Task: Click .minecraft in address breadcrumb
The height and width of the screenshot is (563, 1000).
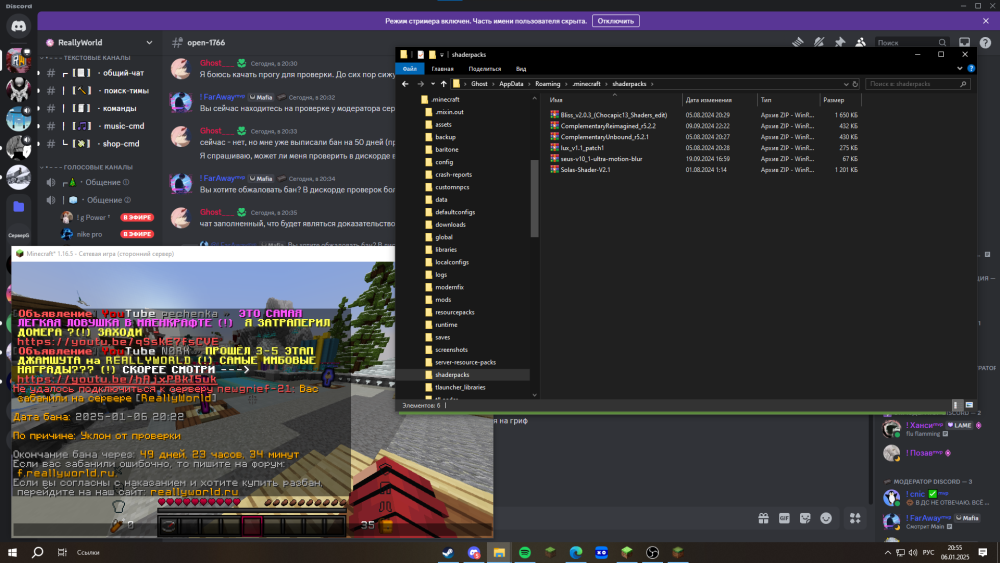Action: click(586, 84)
